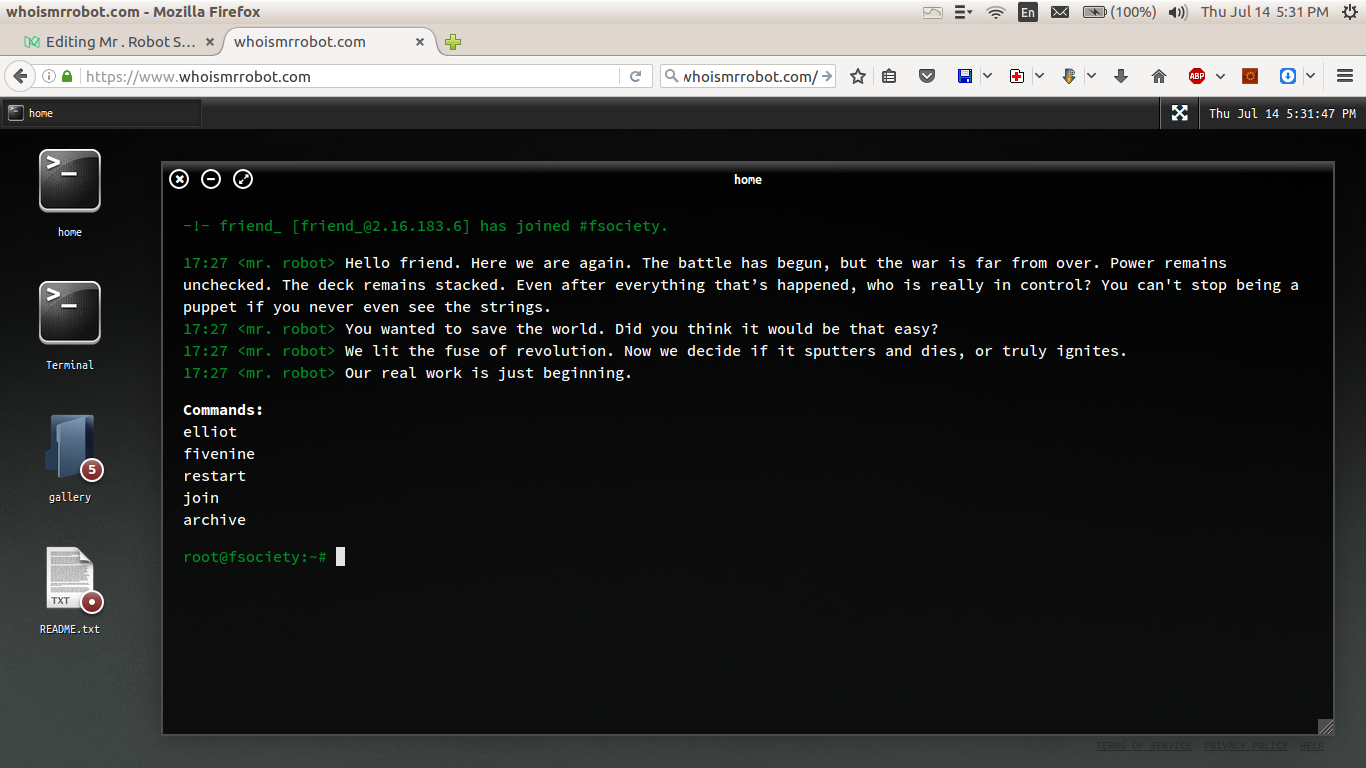Viewport: 1366px width, 768px height.
Task: Go back to the previous page
Action: point(18,76)
